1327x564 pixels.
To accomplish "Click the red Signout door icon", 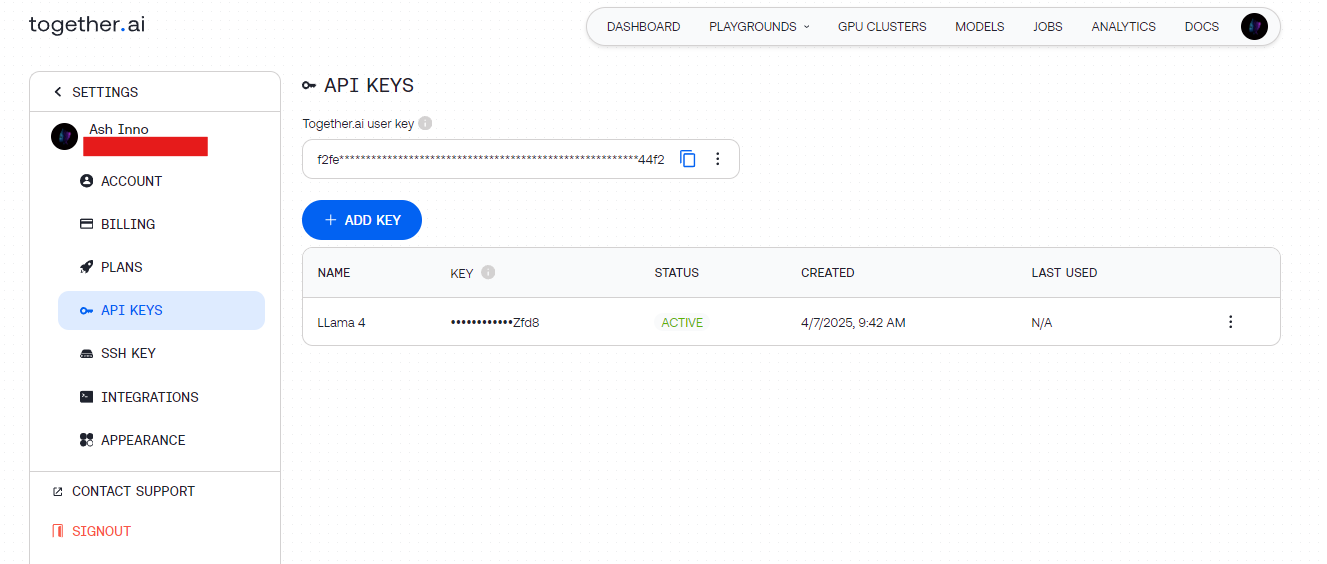I will [x=57, y=531].
